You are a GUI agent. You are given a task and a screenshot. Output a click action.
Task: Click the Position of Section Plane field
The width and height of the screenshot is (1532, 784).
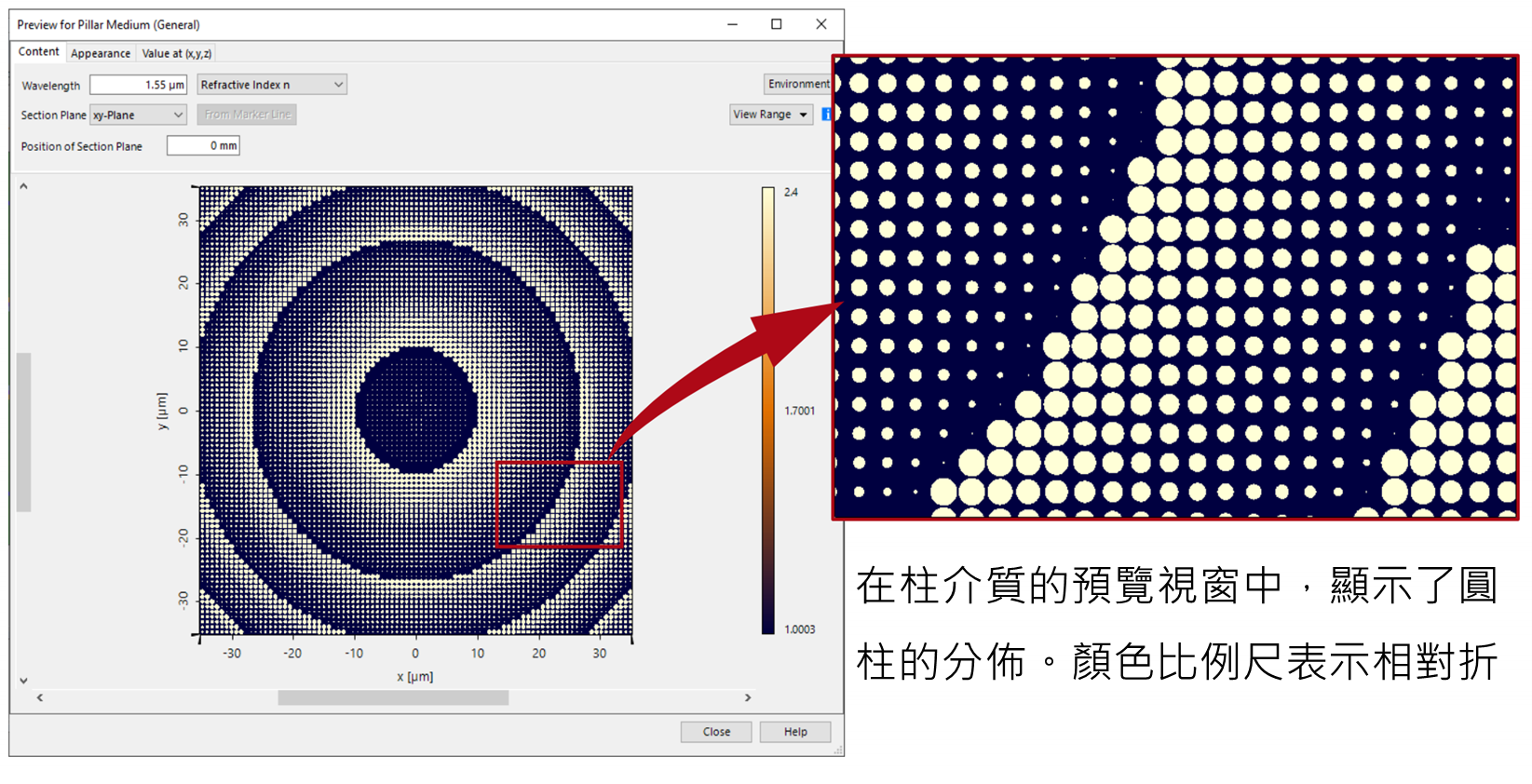(203, 146)
